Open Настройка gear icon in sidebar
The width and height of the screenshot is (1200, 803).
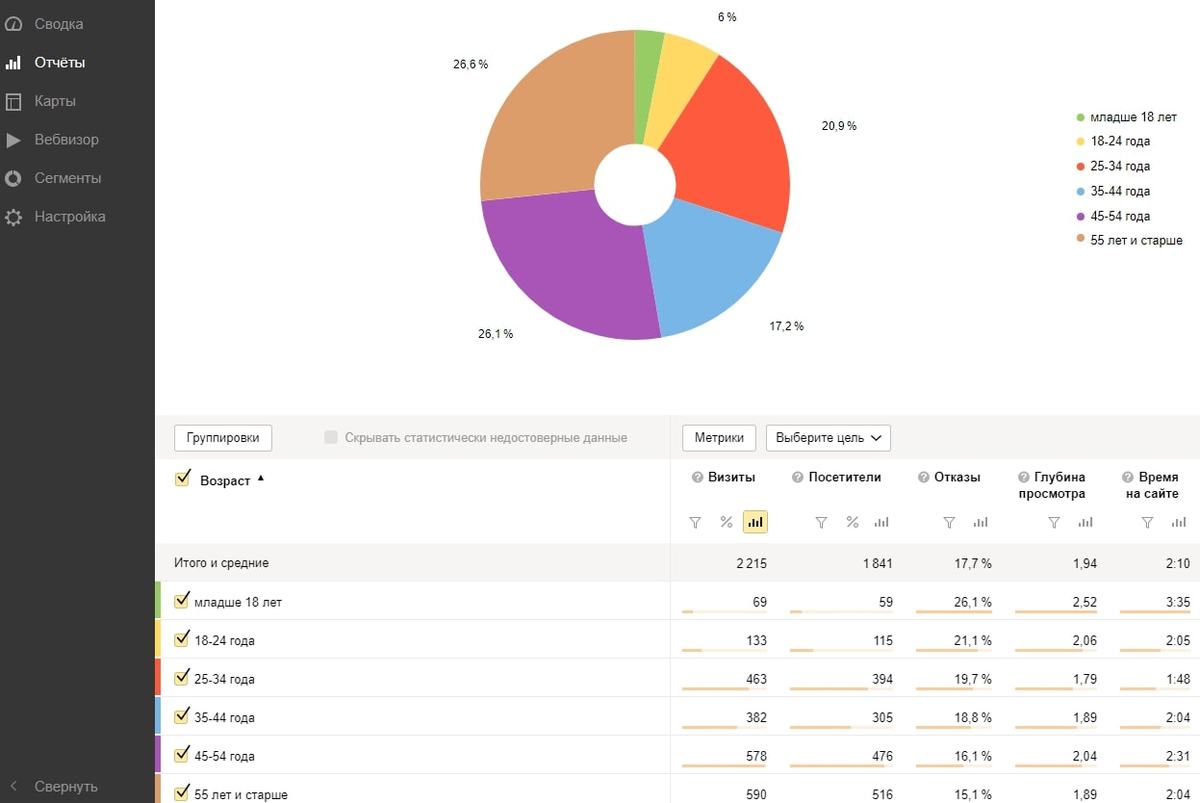14,217
